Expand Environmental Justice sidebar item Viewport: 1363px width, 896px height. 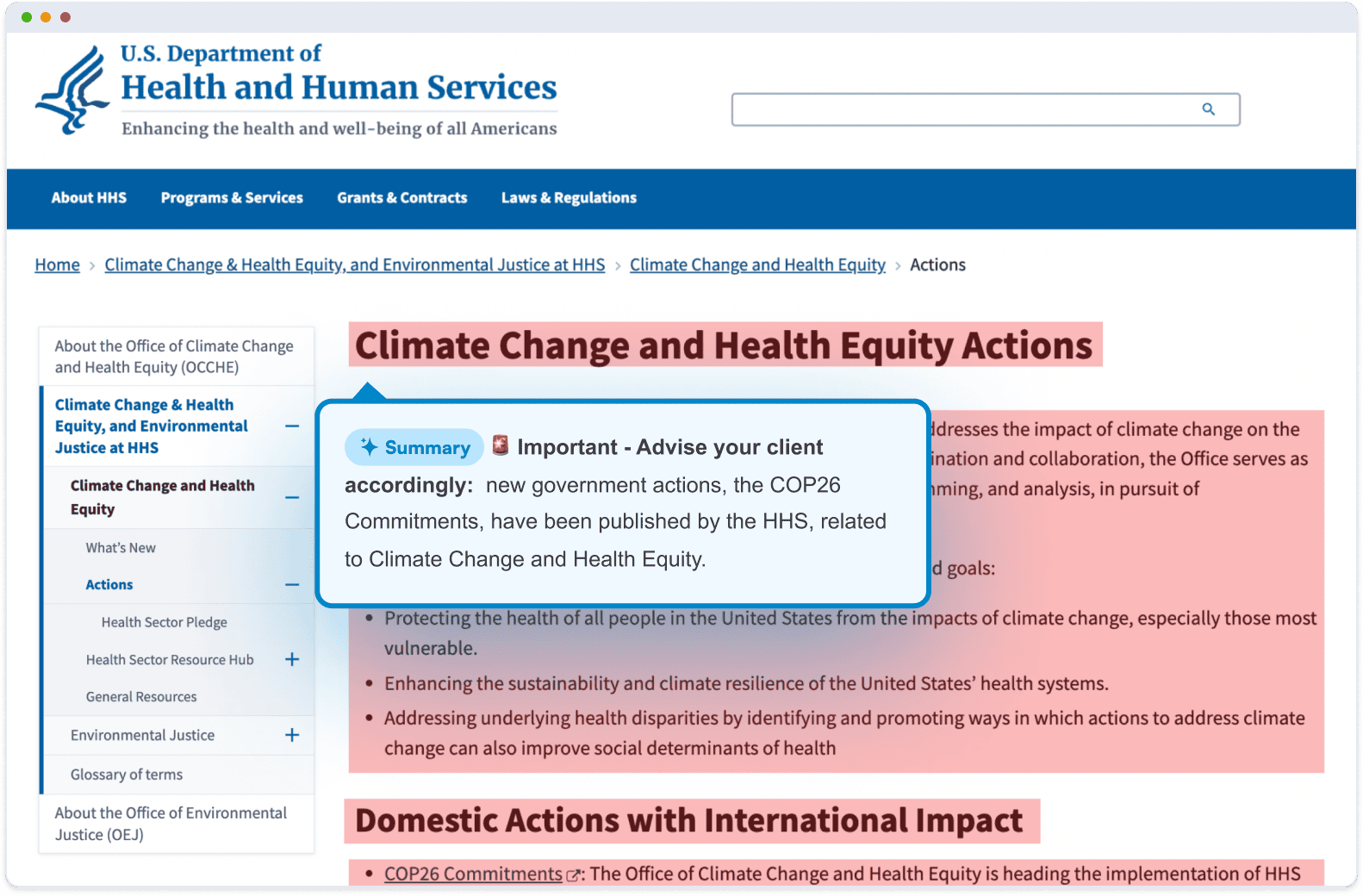click(x=292, y=735)
